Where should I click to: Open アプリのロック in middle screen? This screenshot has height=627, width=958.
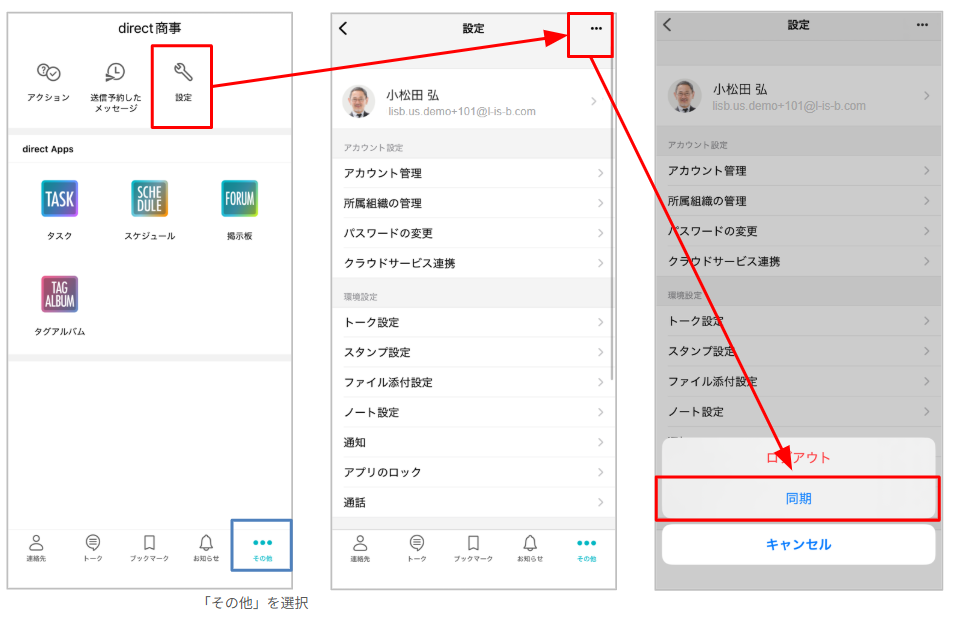(473, 472)
